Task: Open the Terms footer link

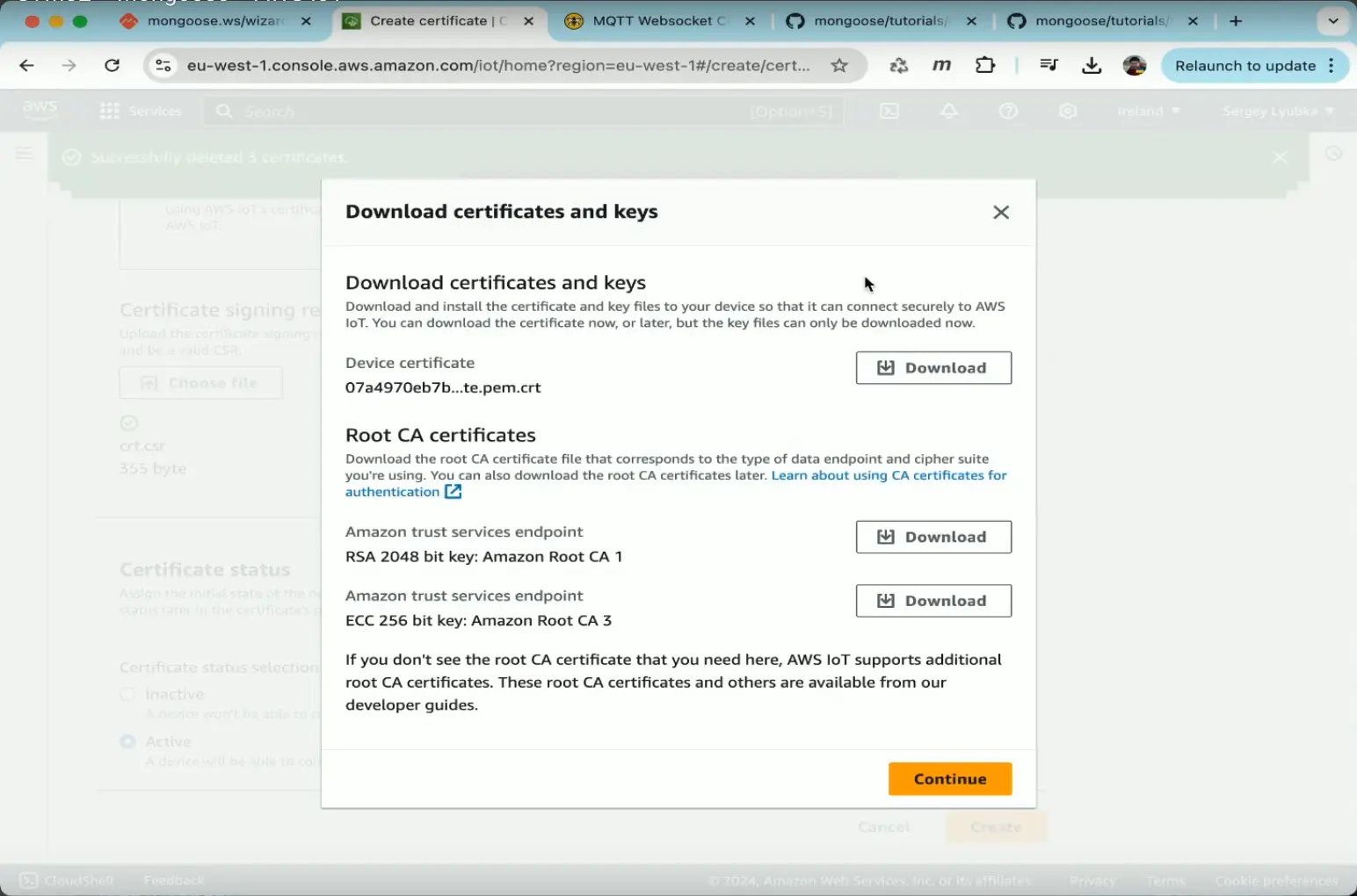Action: 1165,880
